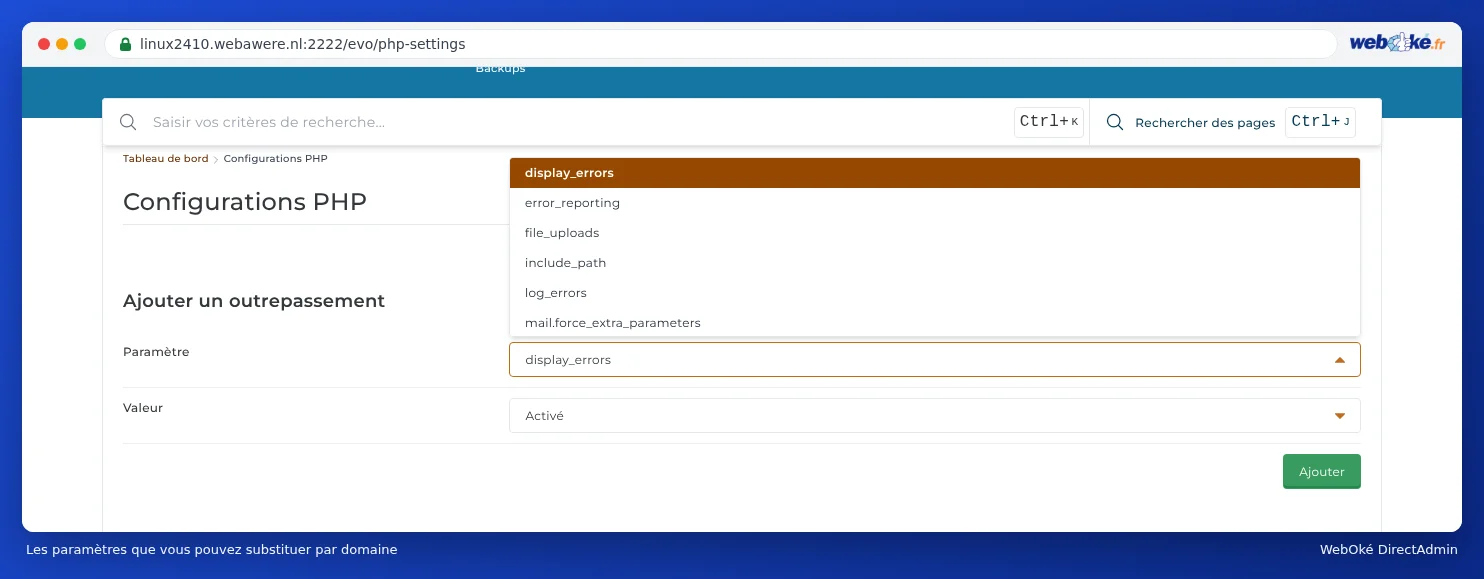The width and height of the screenshot is (1484, 579).
Task: Select display_errors in the dropdown list
Action: click(x=935, y=173)
